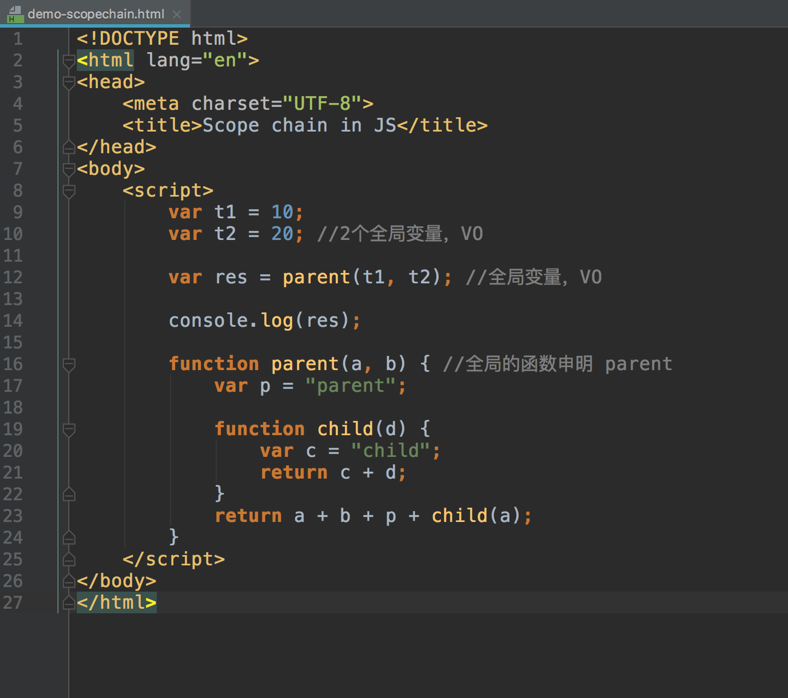The width and height of the screenshot is (788, 698).
Task: Click the title text Scope chain in JS
Action: 299,125
